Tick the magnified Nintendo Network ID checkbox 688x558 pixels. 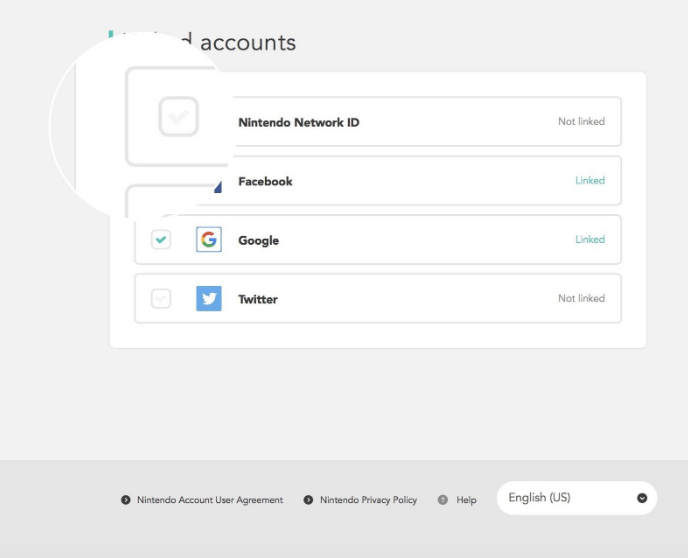tap(179, 117)
